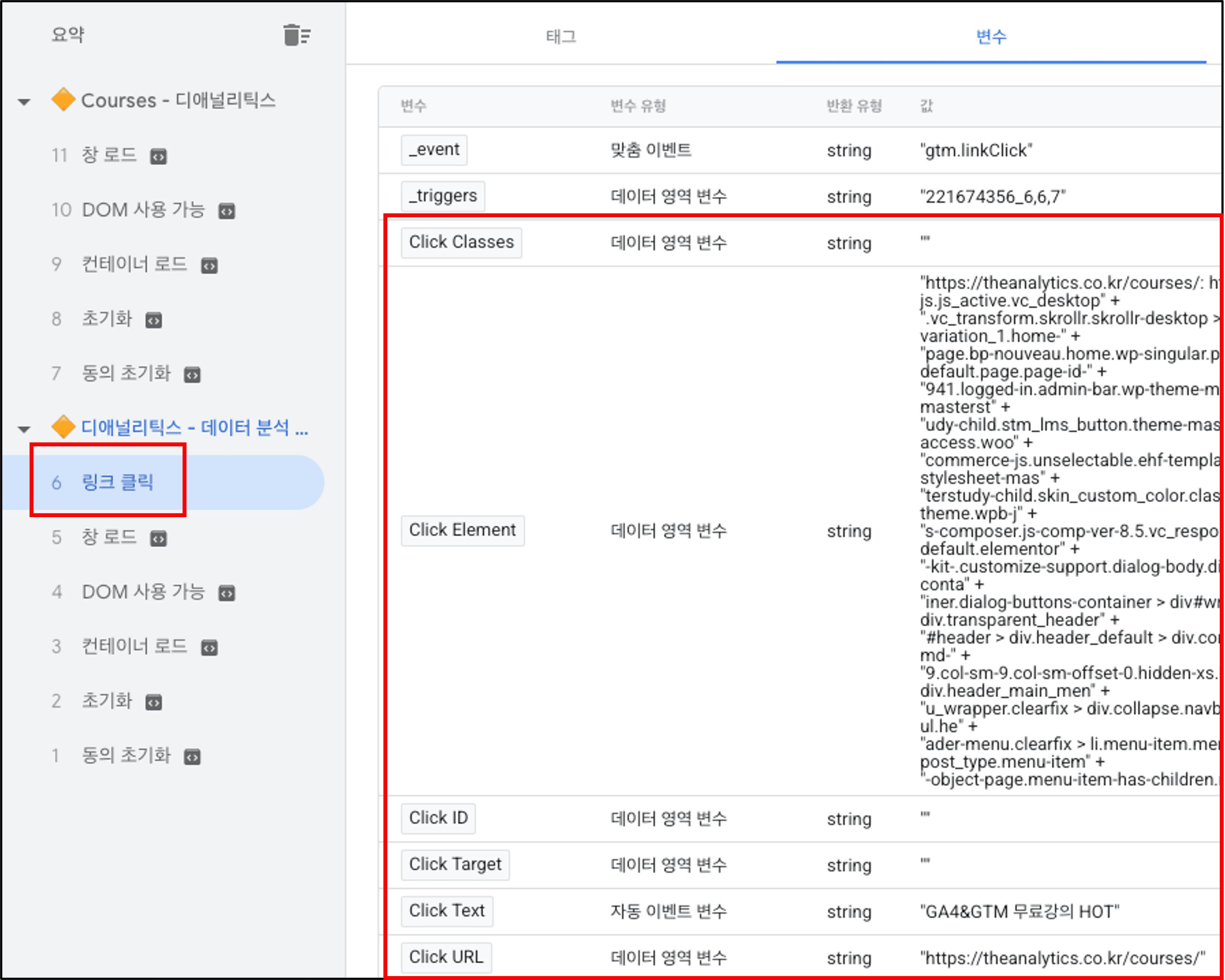Viewport: 1225px width, 980px height.
Task: Click the code icon beside 10 DOM 사용 가능
Action: click(227, 211)
